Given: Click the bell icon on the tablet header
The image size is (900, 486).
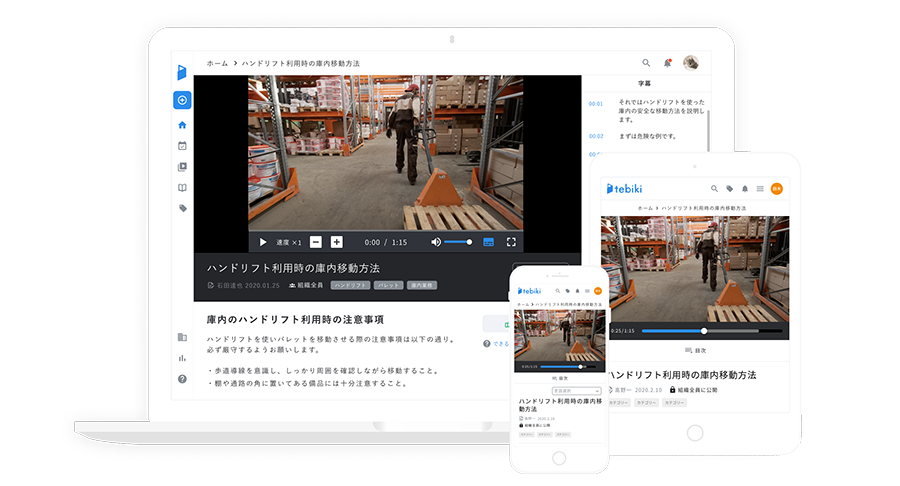Looking at the screenshot, I should point(745,188).
